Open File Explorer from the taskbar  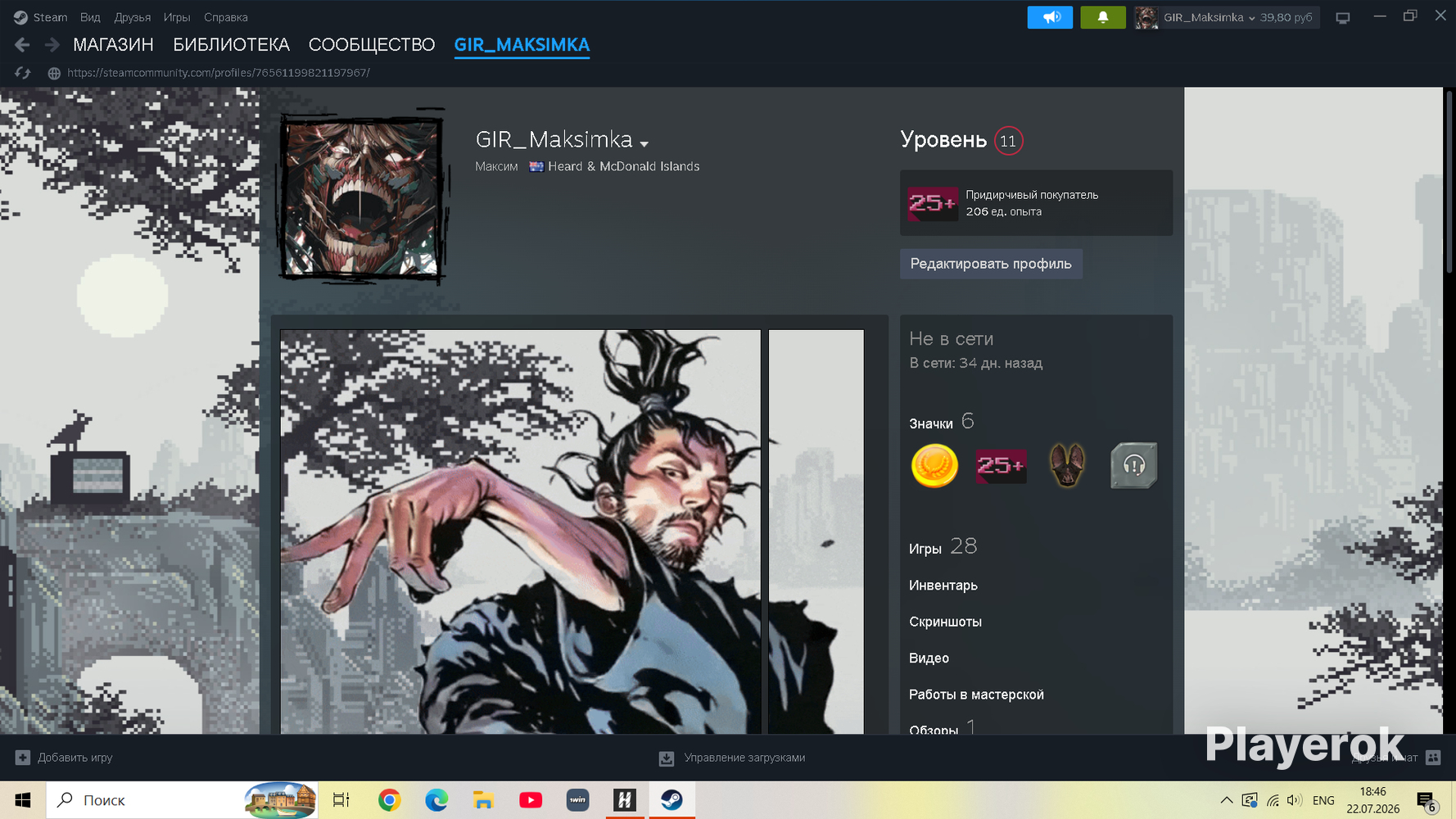483,800
